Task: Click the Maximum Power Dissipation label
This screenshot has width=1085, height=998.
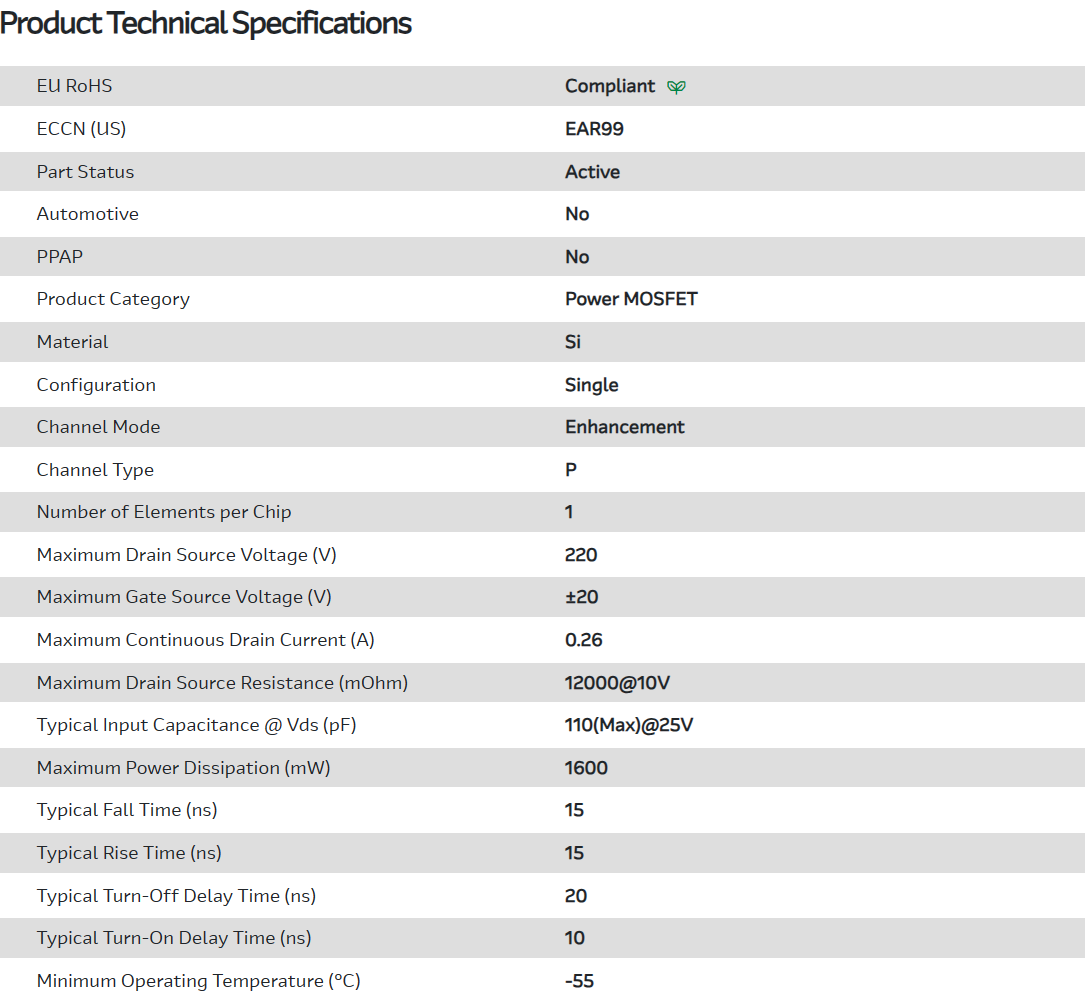Action: pyautogui.click(x=183, y=768)
